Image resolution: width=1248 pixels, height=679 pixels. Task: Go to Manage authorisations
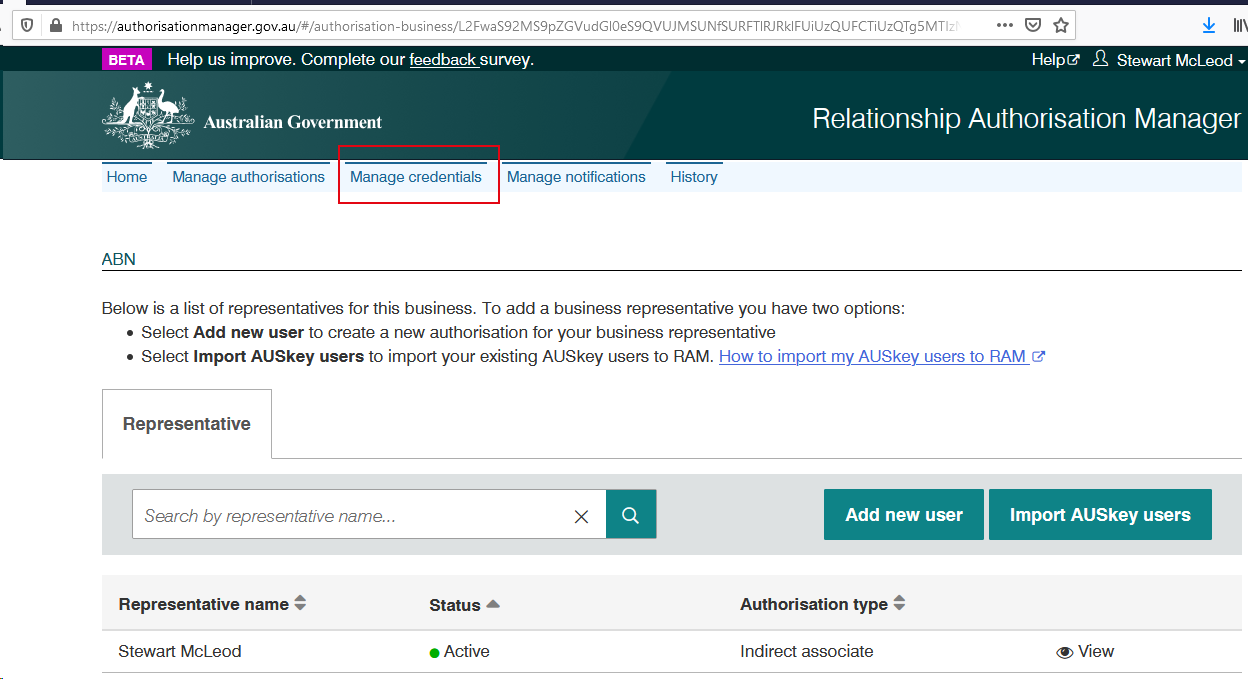tap(248, 177)
